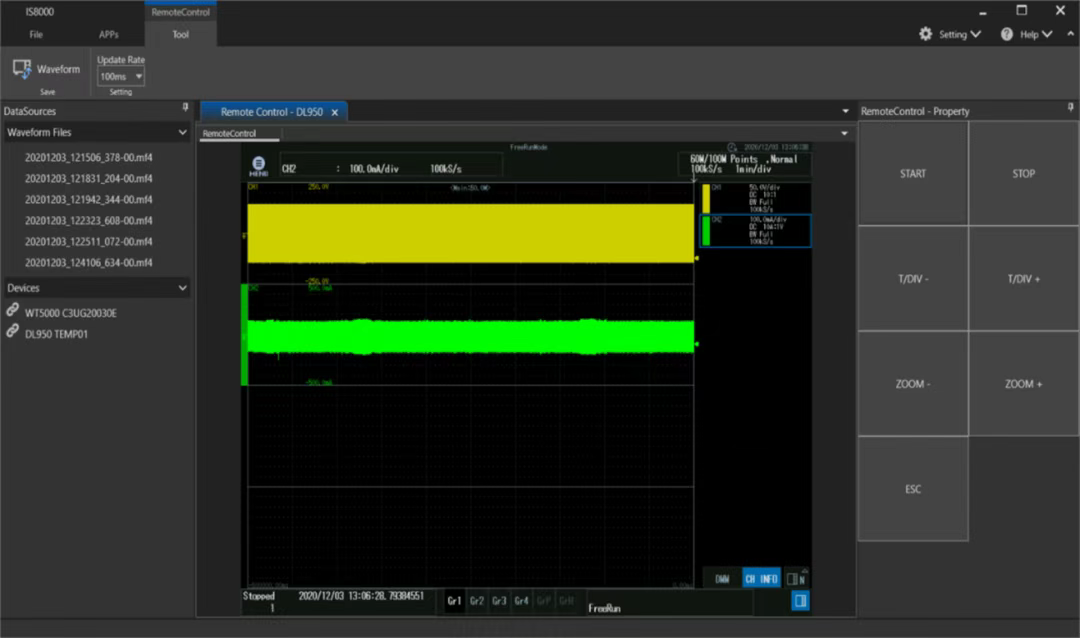Open the Help dropdown arrow
Screen dimensions: 1080x638
[x=1048, y=34]
